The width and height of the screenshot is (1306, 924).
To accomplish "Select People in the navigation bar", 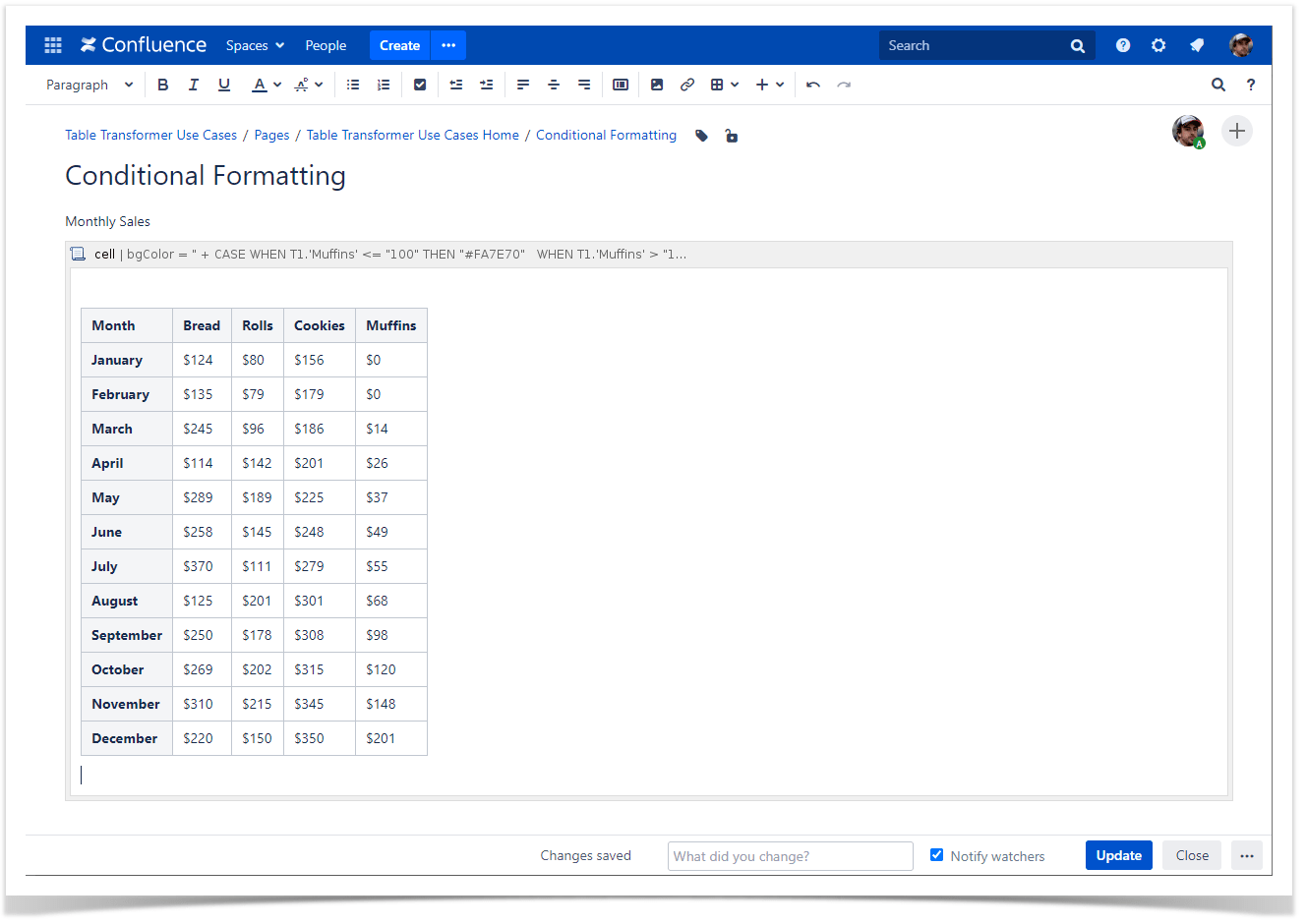I will tap(326, 45).
